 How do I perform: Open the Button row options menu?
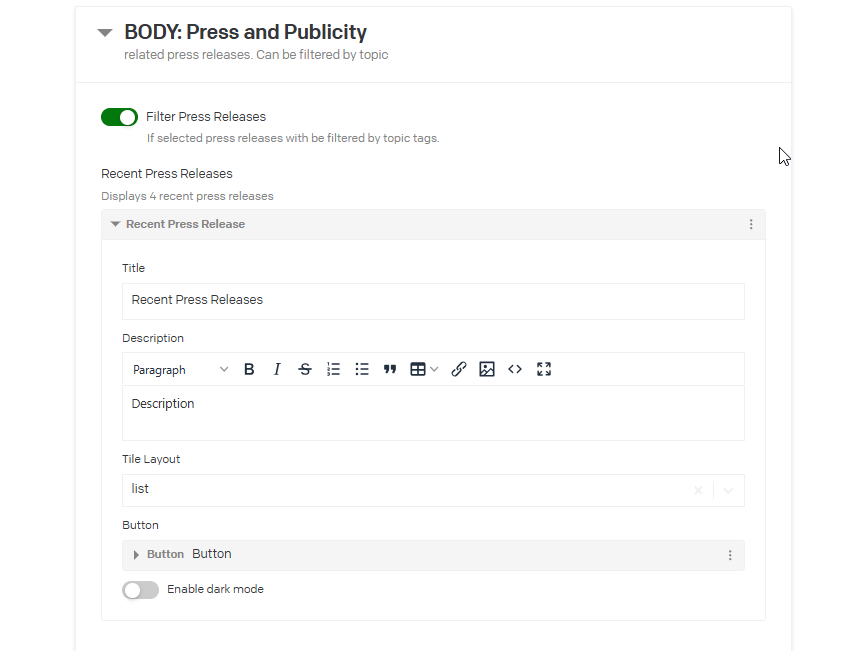pos(730,555)
